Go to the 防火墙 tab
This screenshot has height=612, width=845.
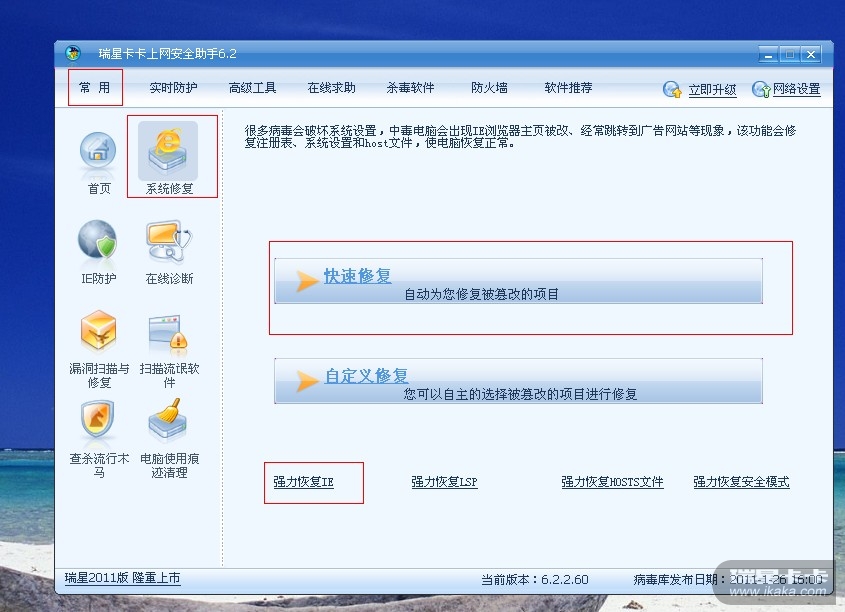click(x=489, y=88)
